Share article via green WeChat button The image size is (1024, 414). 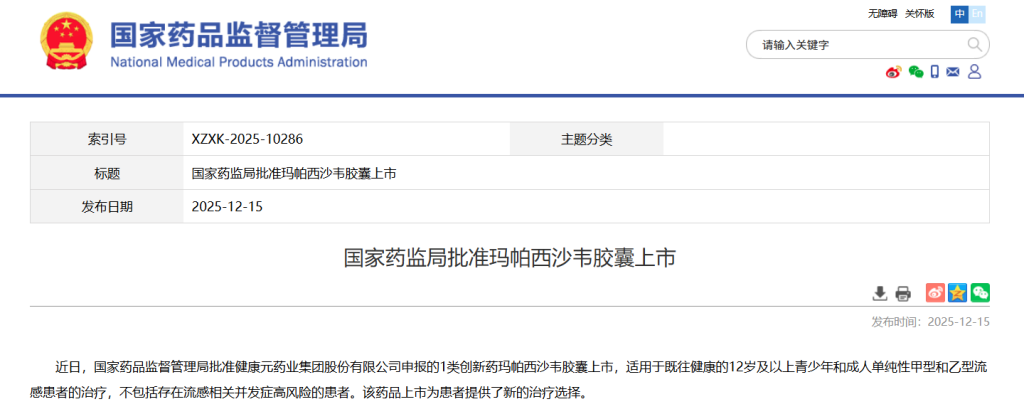(980, 293)
